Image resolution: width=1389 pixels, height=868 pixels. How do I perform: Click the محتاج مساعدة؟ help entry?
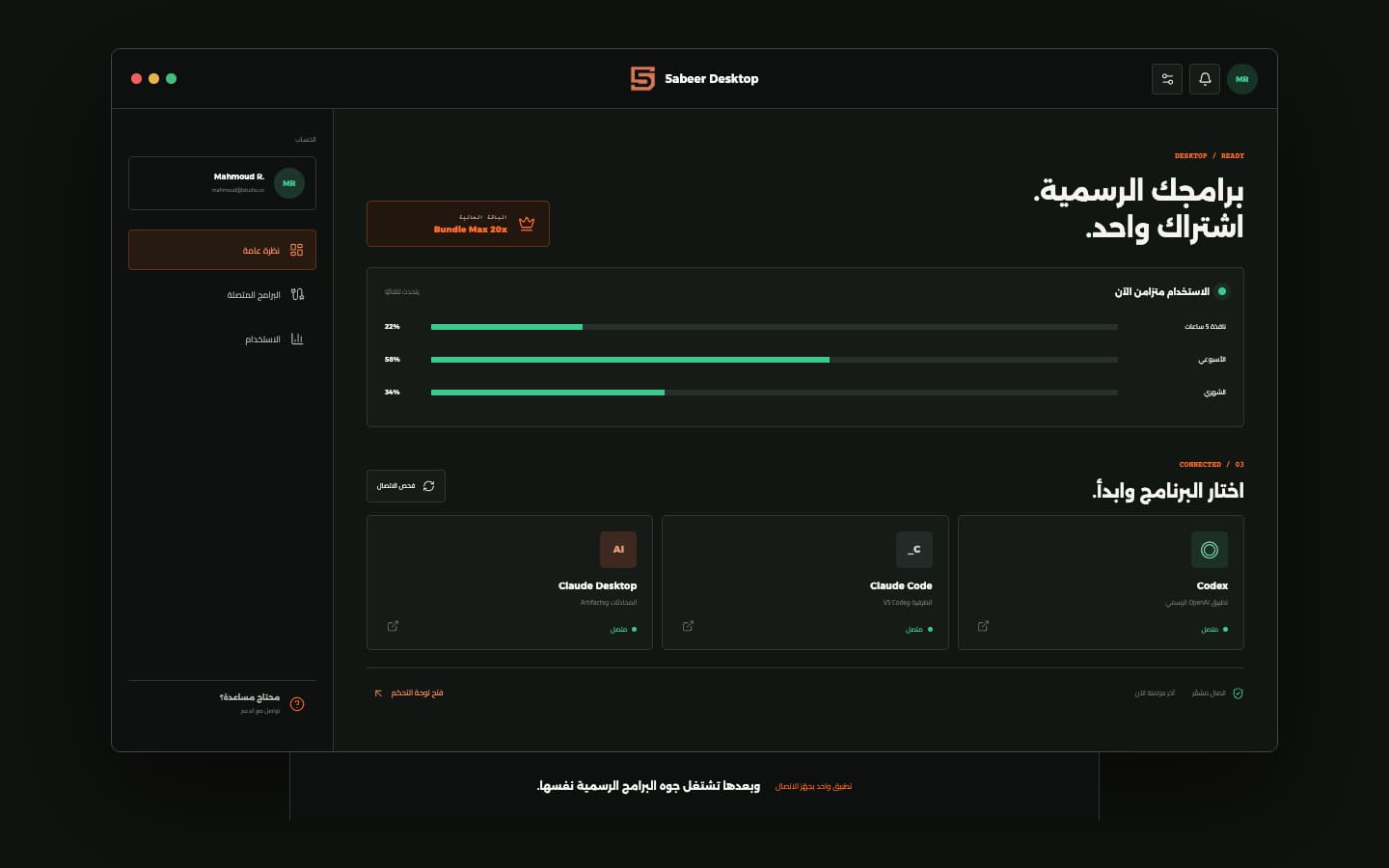(222, 703)
